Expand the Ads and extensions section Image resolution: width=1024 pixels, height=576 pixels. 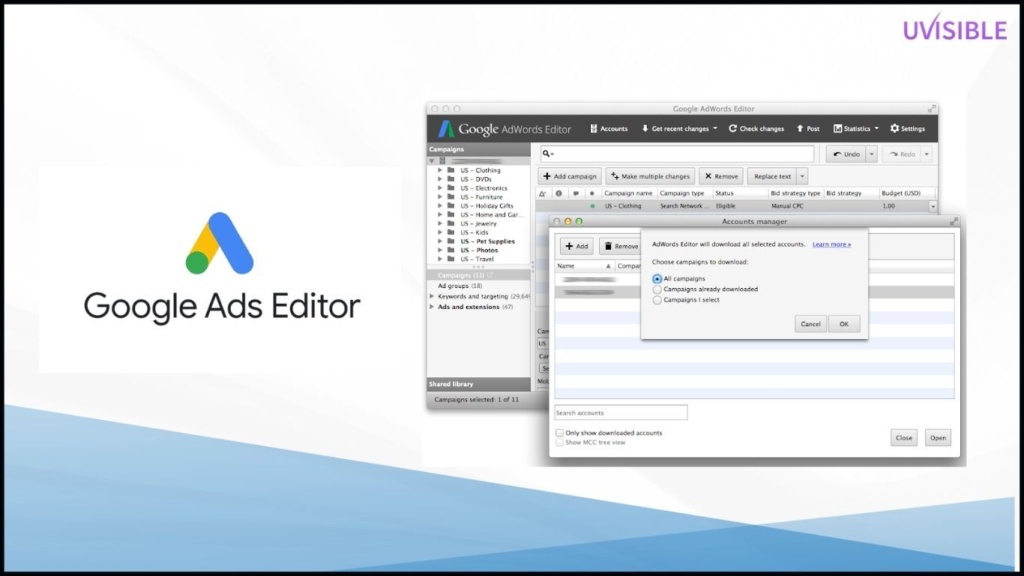(432, 307)
